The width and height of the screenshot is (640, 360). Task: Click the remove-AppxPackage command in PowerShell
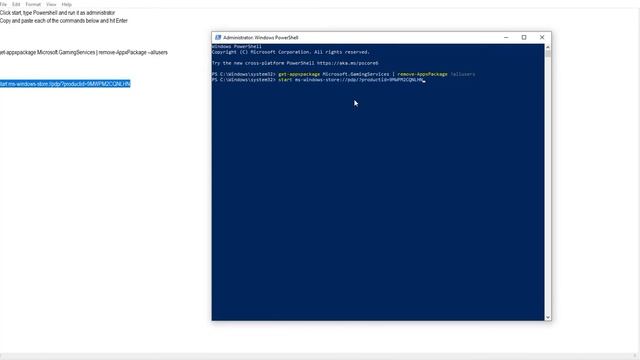click(422, 74)
